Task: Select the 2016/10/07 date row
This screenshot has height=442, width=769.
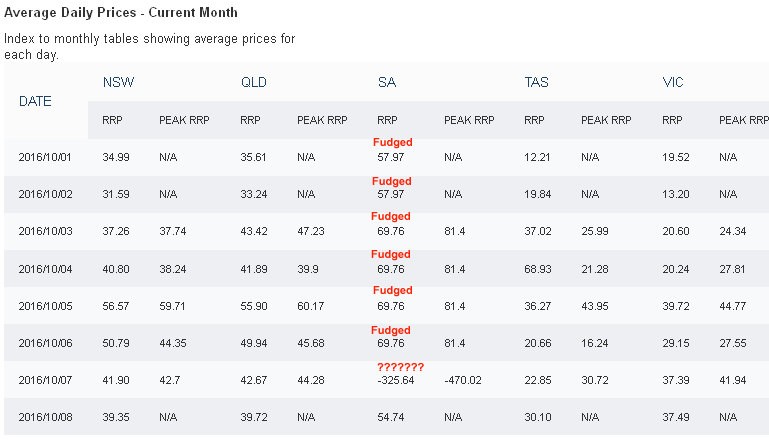Action: [386, 380]
